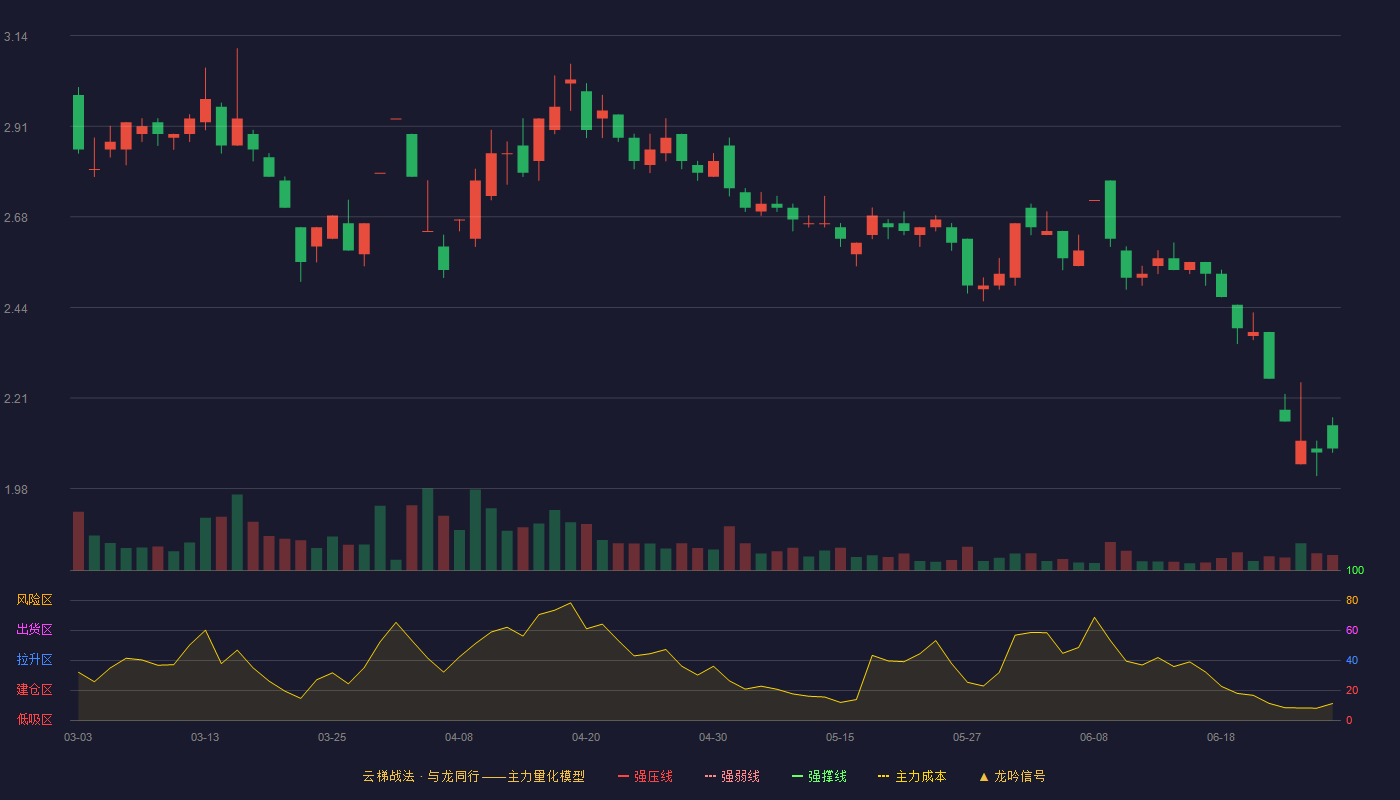The width and height of the screenshot is (1400, 800).
Task: Click the 03-03 date axis label
Action: (x=78, y=737)
